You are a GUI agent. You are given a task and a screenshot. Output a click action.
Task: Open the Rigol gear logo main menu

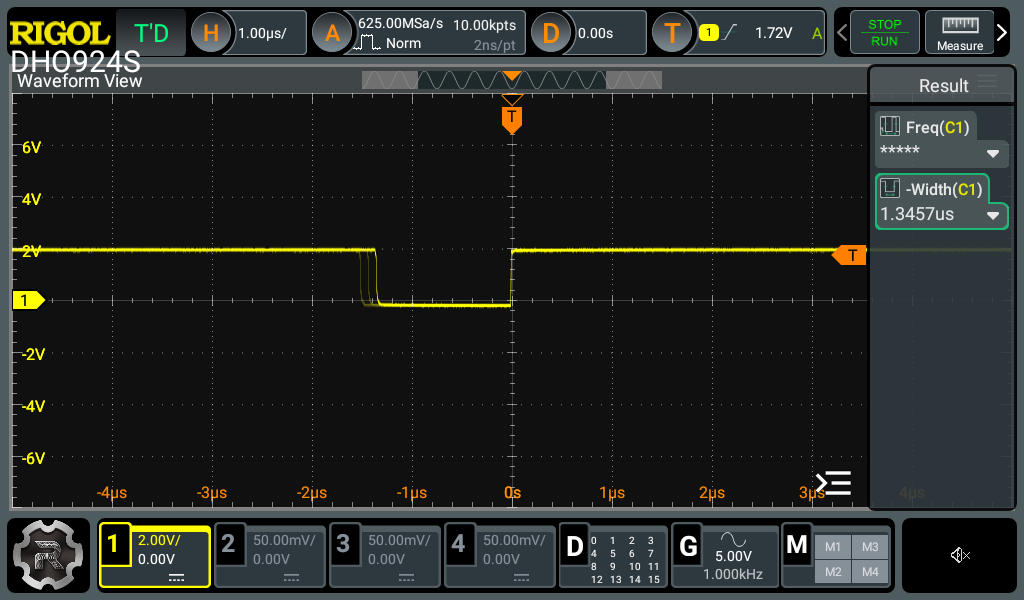[x=48, y=555]
